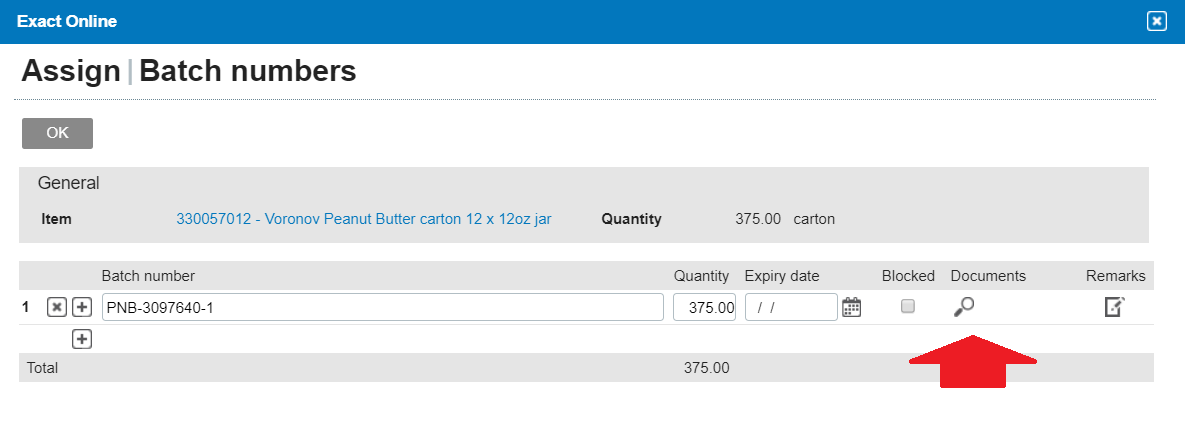Click the Expiry date column header
Screen dimensions: 1185x440
coord(781,276)
